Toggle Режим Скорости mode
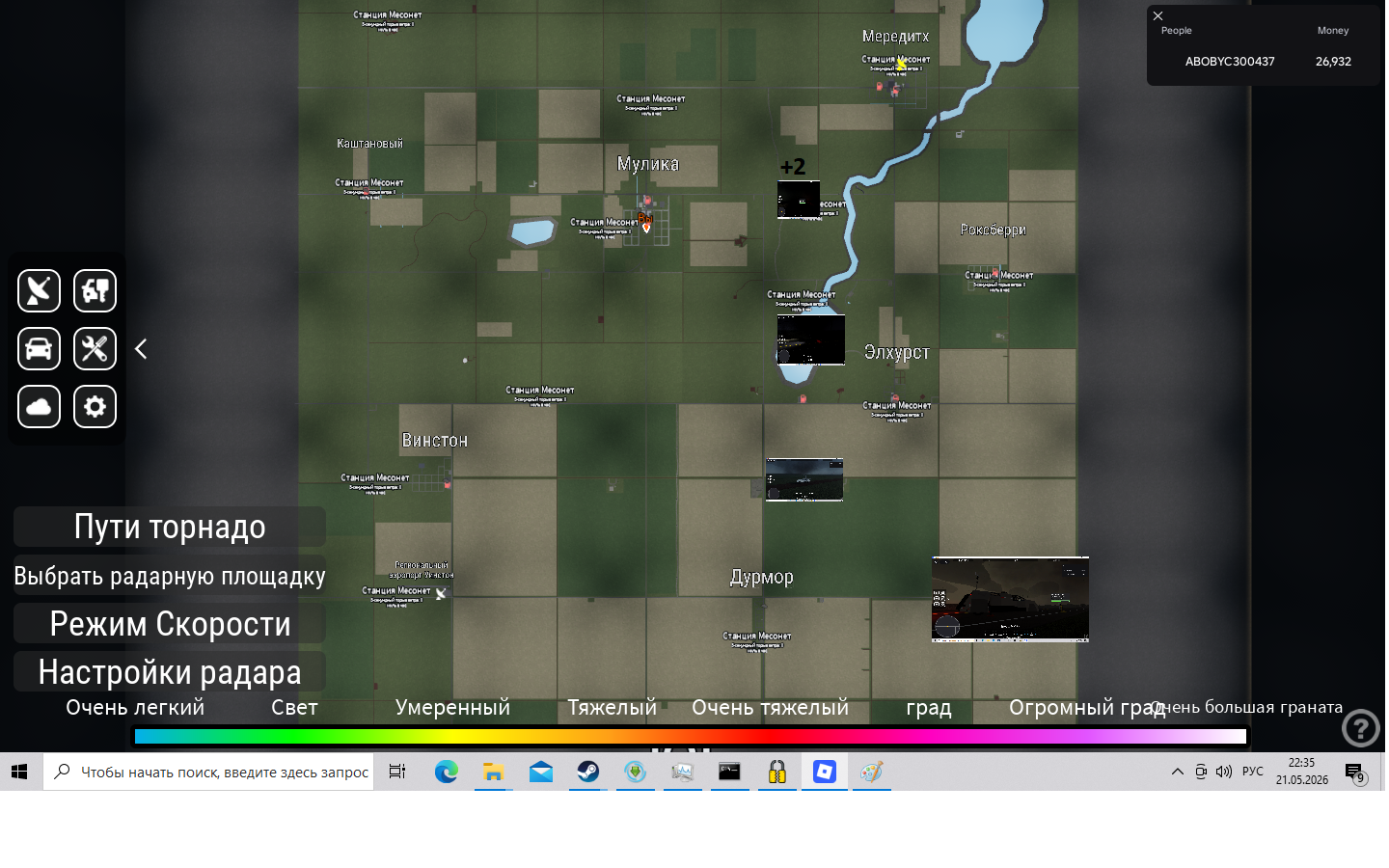Image resolution: width=1389 pixels, height=868 pixels. [170, 624]
